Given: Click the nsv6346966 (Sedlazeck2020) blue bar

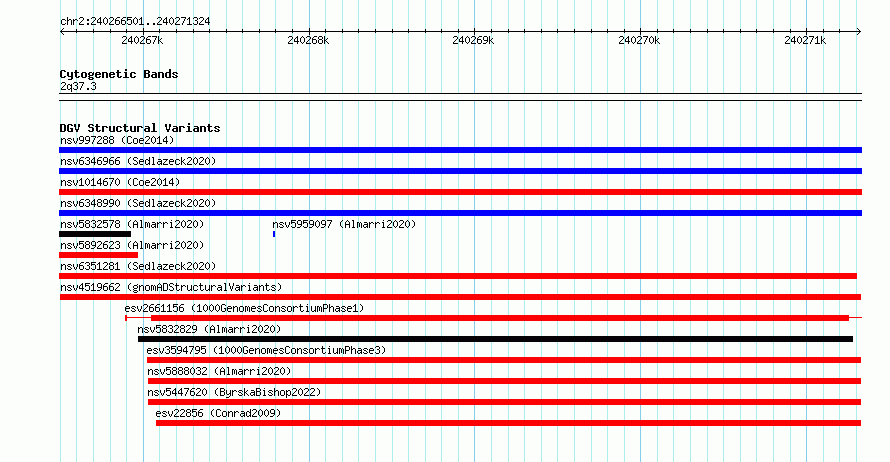Looking at the screenshot, I should coord(460,171).
